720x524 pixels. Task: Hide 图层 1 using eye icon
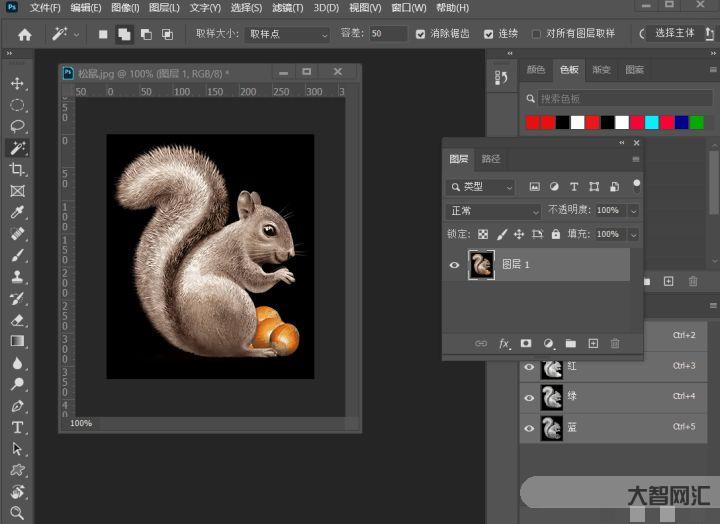[455, 265]
